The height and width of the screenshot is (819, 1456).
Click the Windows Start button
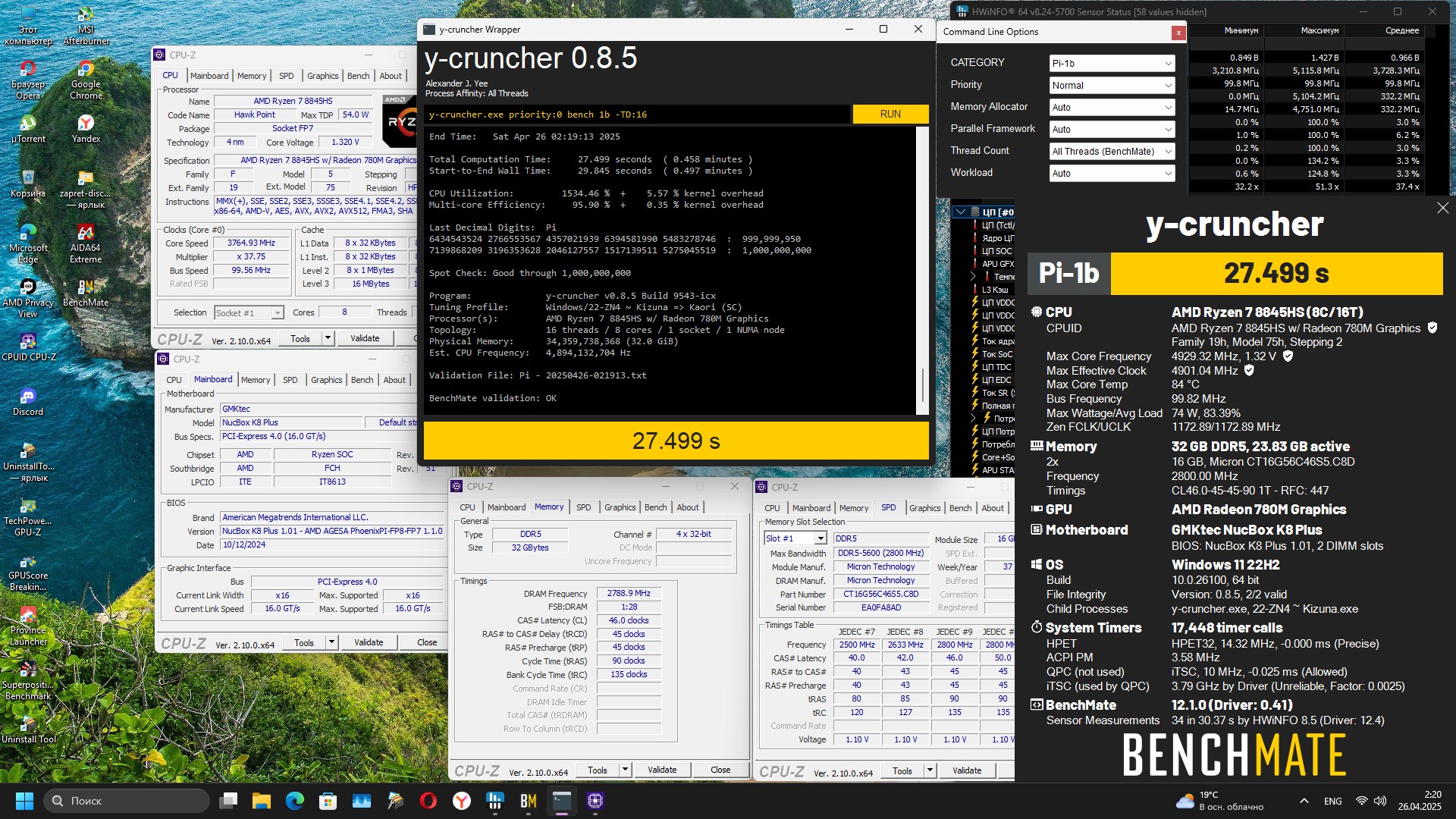[24, 801]
